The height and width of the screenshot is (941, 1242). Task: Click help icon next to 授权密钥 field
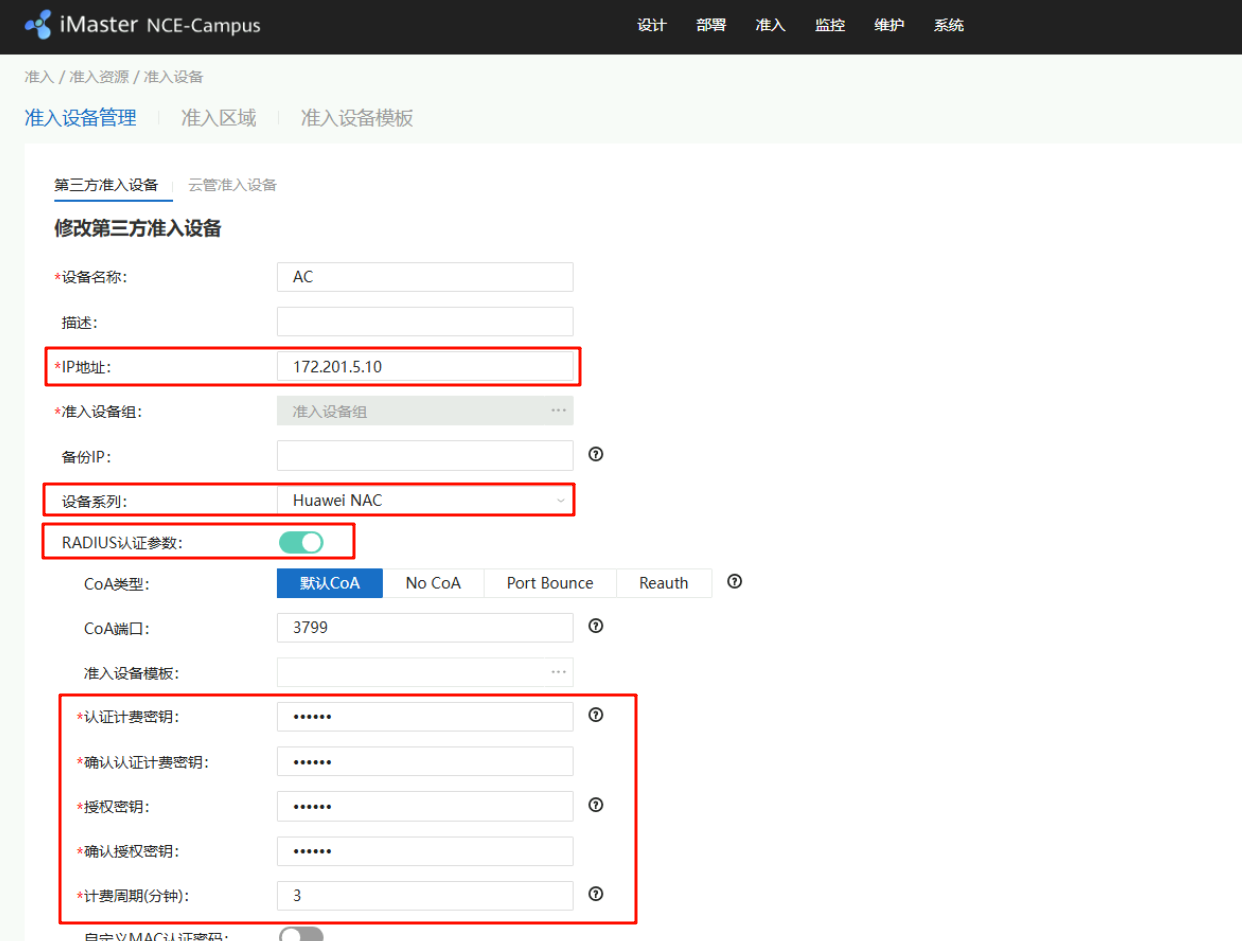point(596,805)
